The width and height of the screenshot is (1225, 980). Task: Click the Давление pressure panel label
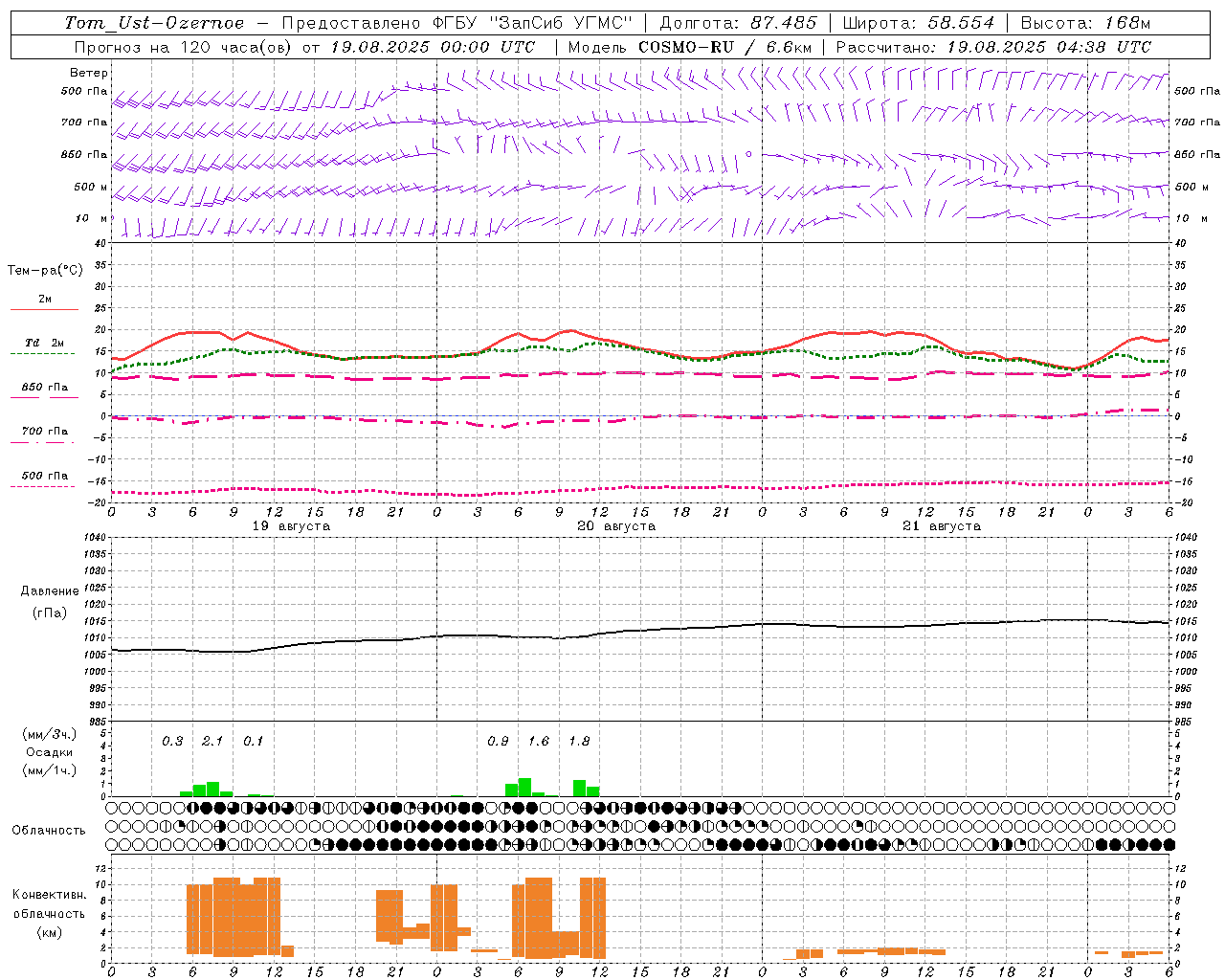[50, 590]
